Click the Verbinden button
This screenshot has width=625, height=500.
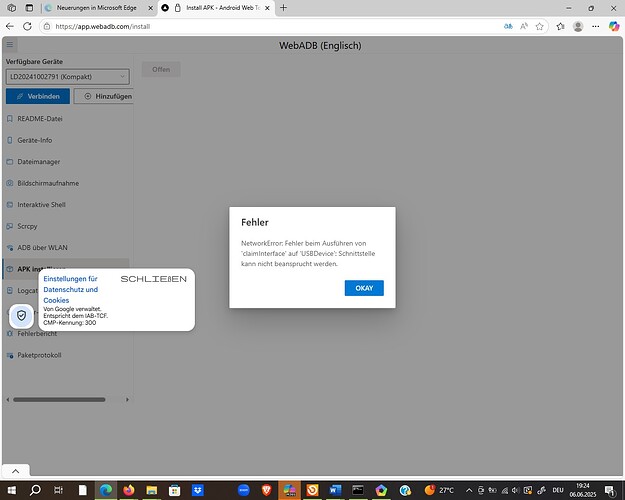(38, 96)
